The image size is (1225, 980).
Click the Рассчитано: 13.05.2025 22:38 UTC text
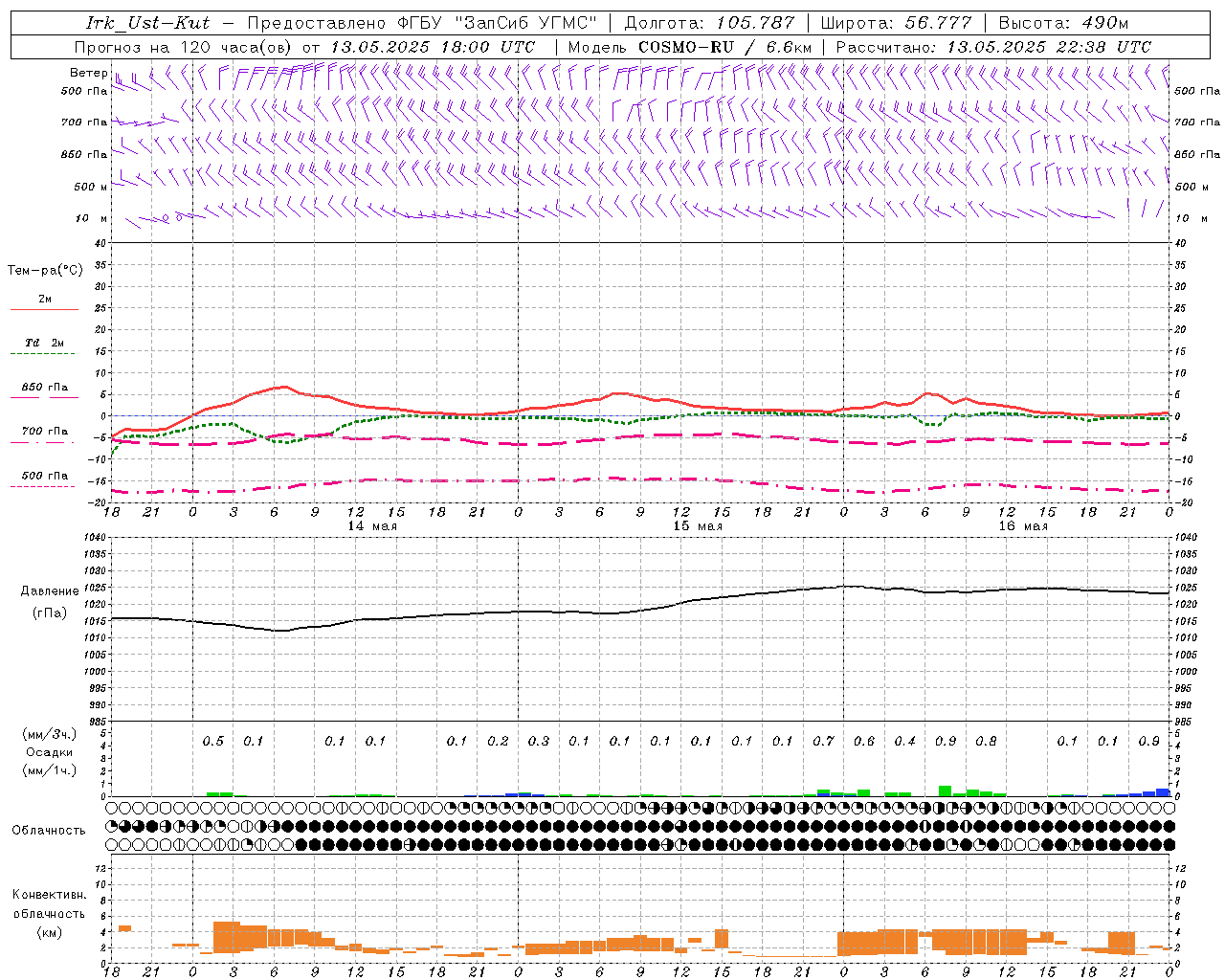click(993, 47)
